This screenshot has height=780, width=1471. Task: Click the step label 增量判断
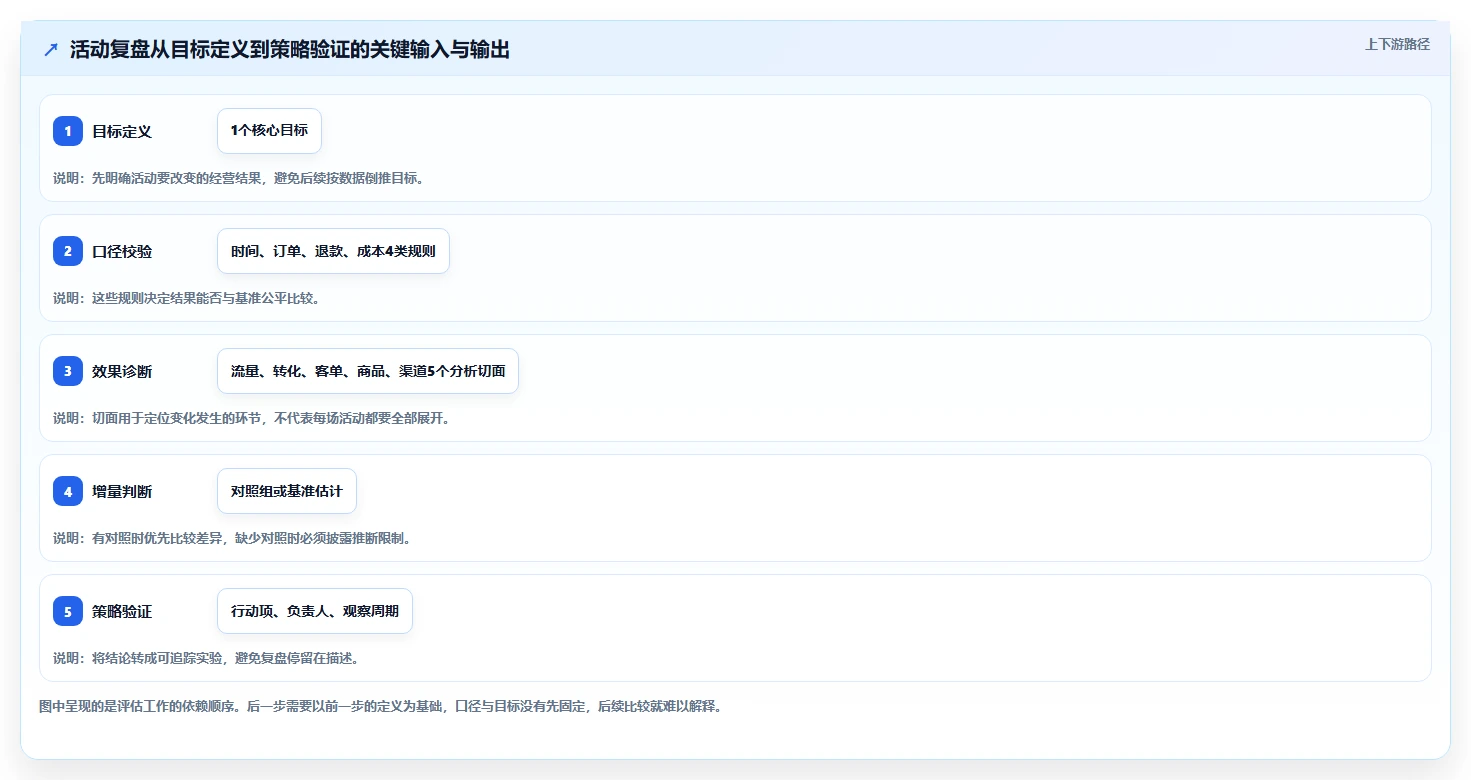122,491
